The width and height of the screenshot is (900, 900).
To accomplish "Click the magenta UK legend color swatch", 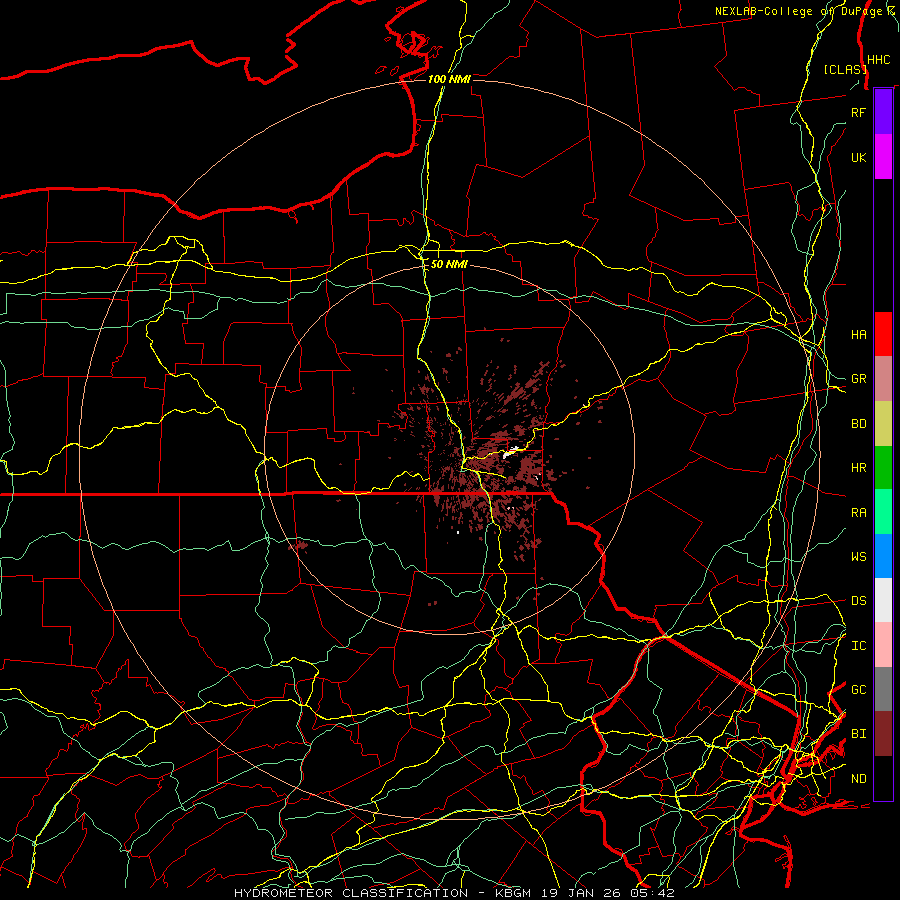I will [883, 157].
